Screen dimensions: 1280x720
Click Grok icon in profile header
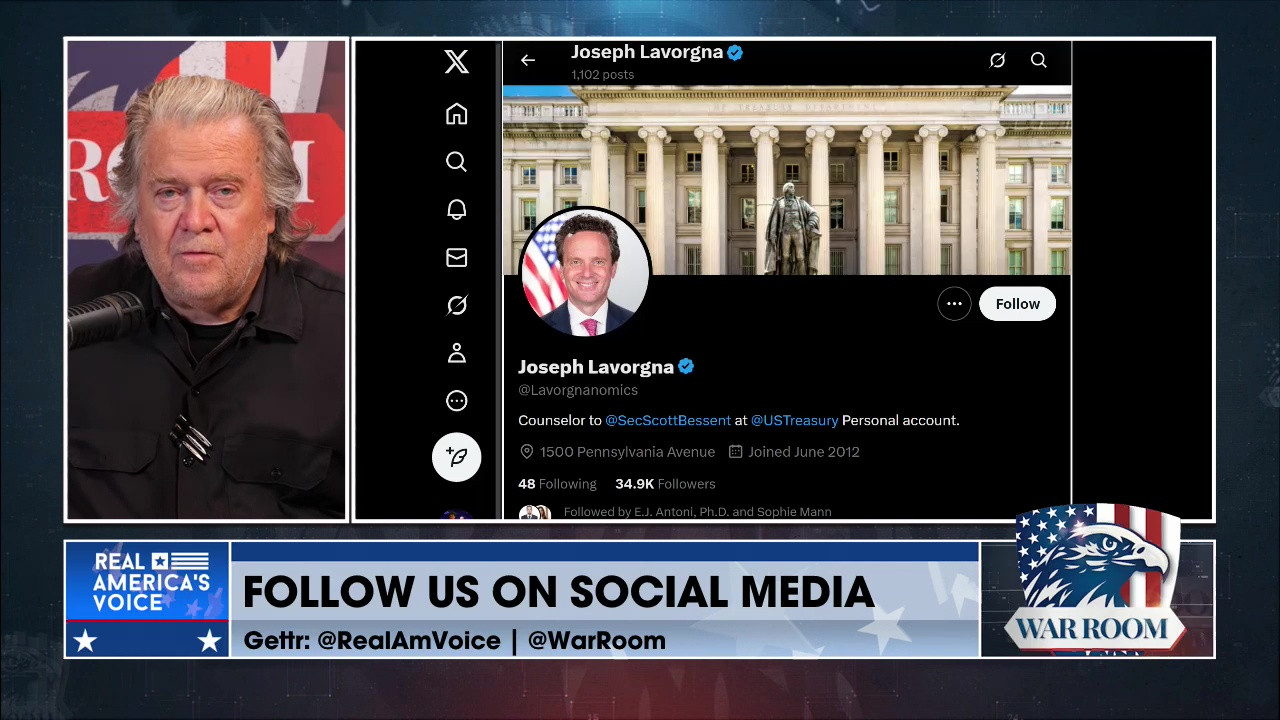click(997, 60)
